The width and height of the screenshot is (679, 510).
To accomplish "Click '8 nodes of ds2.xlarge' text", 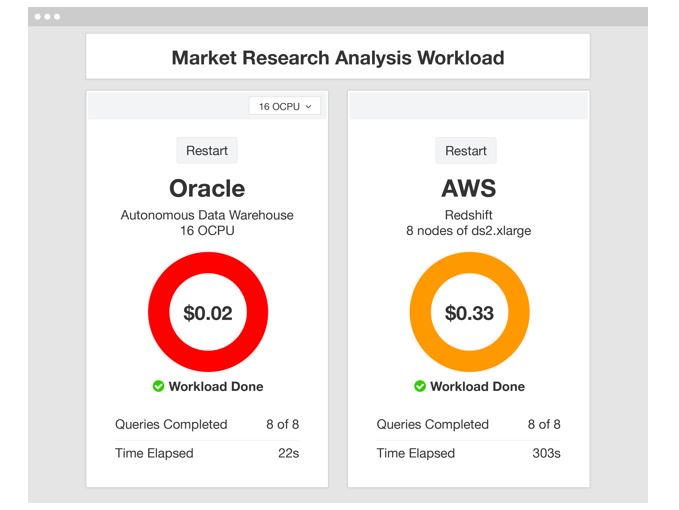I will coord(469,231).
